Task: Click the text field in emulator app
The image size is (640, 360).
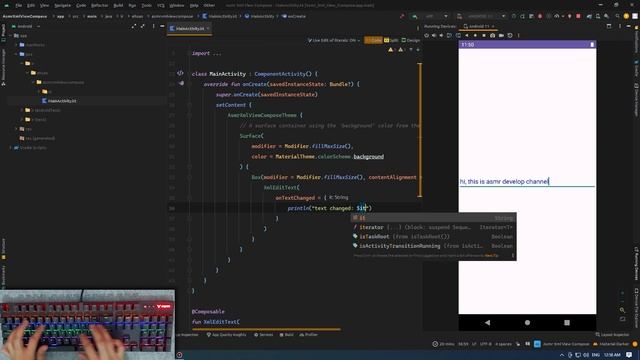Action: [x=527, y=181]
